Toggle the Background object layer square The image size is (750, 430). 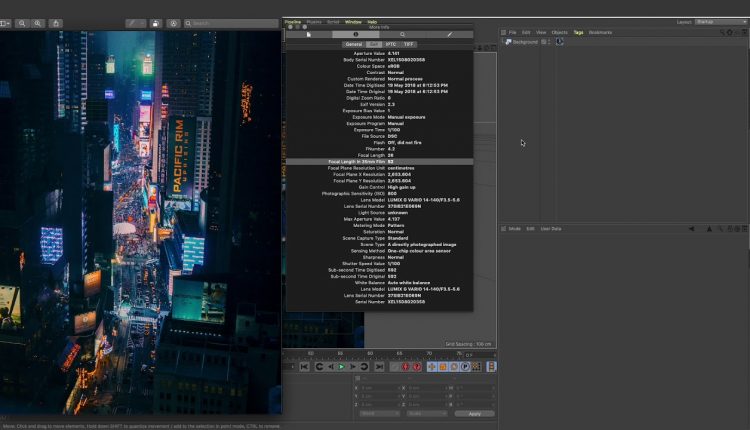[544, 42]
